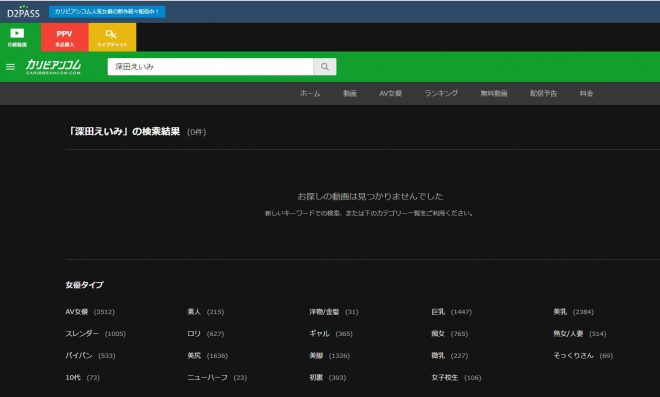Select the red PPV tile
This screenshot has height=397, width=660.
64,37
